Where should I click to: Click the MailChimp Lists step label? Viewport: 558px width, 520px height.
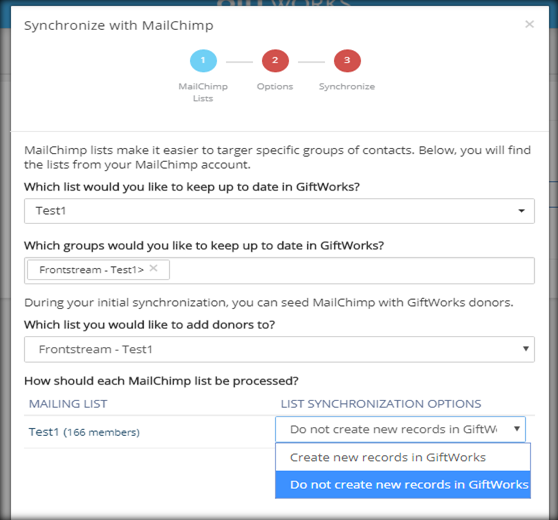coord(203,92)
